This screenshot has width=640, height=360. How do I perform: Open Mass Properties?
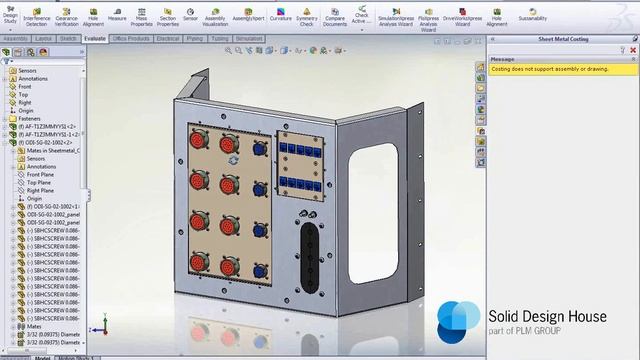[142, 18]
